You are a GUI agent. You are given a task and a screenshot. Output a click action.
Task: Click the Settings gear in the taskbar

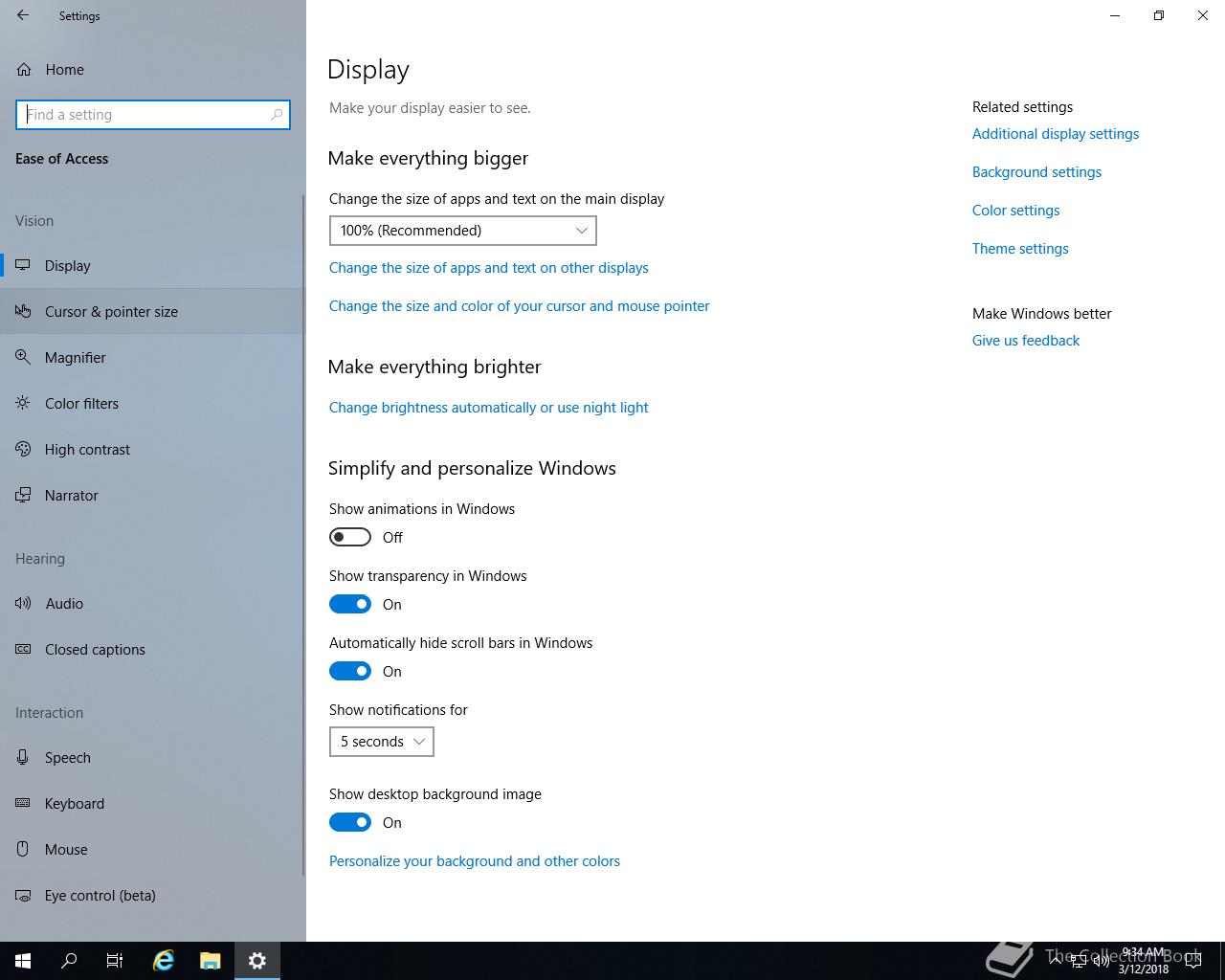click(257, 961)
